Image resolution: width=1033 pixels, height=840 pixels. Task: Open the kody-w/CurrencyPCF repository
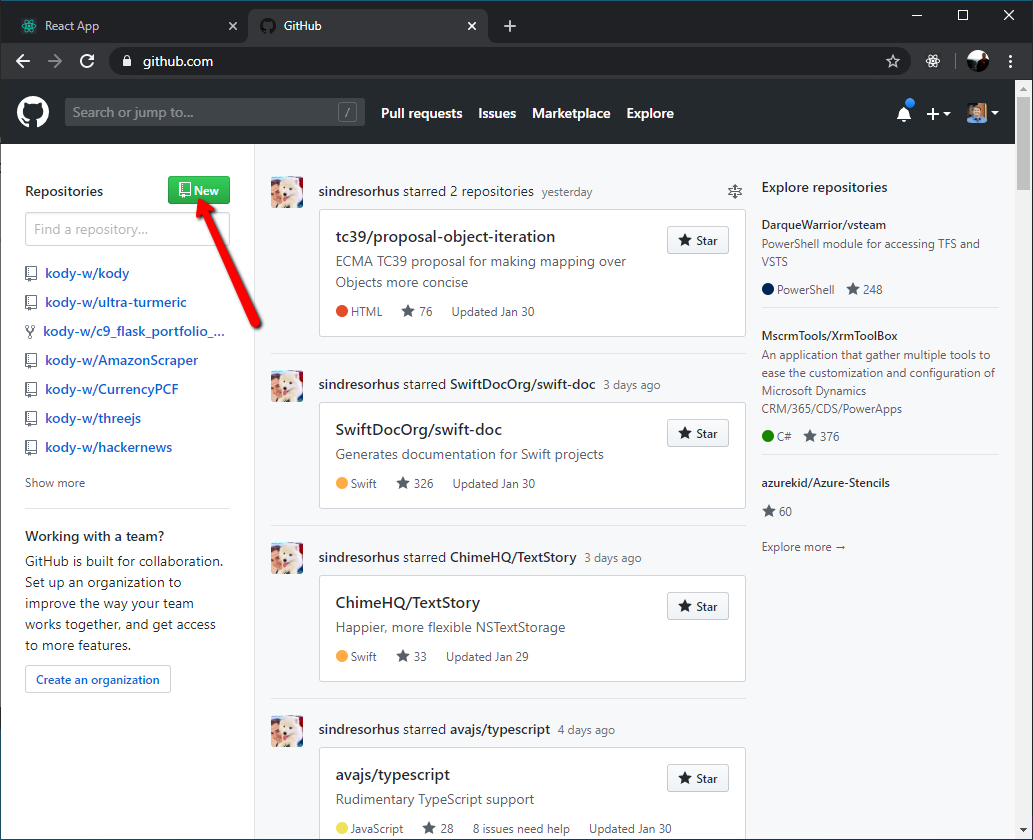pyautogui.click(x=112, y=389)
